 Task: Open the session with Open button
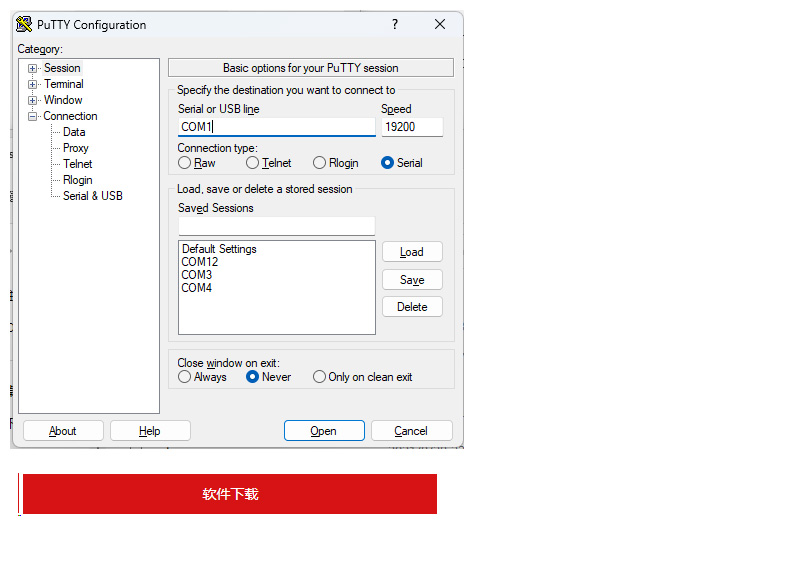324,431
